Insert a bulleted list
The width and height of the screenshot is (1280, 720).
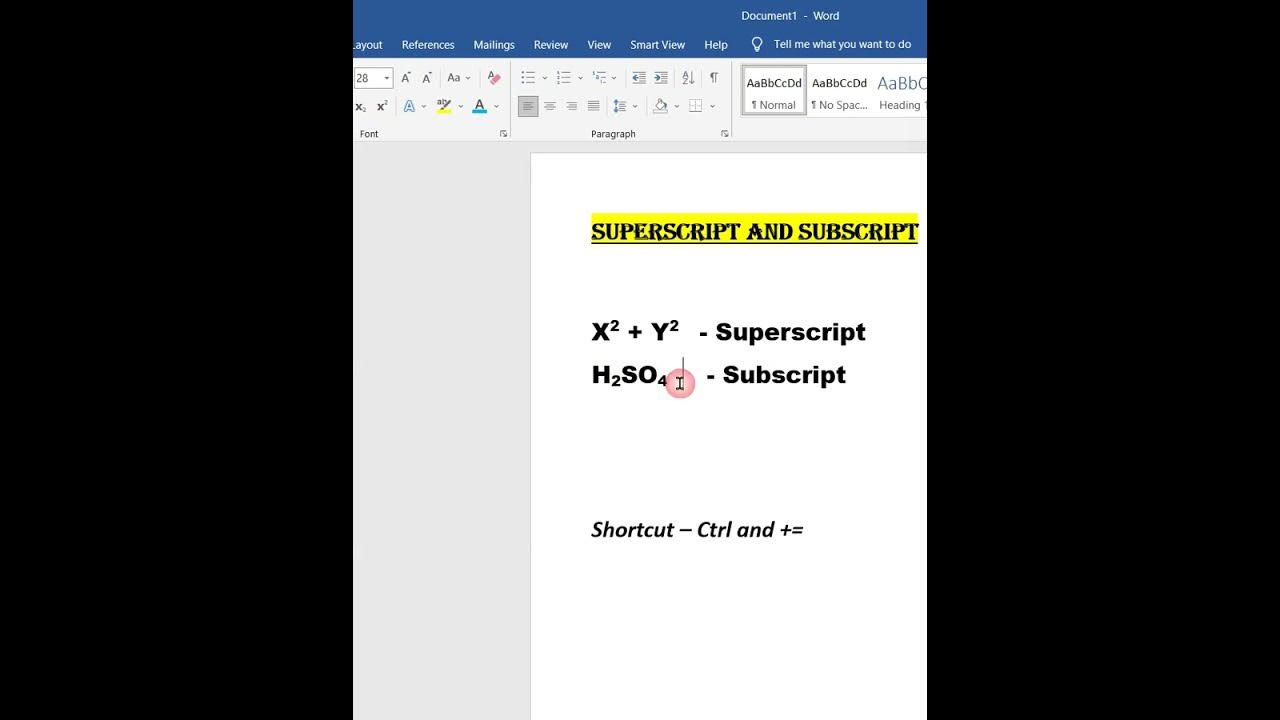[528, 78]
